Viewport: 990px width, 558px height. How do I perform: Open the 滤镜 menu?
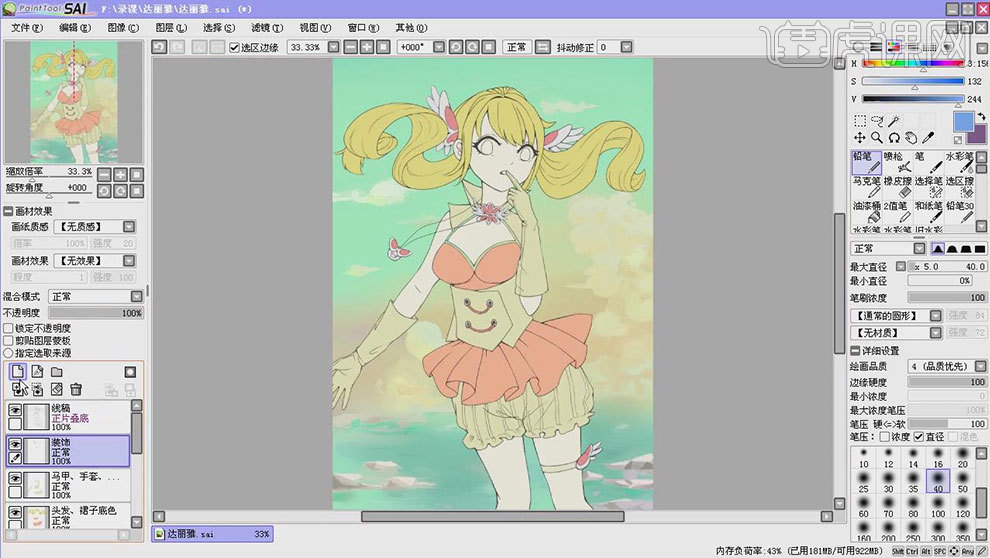click(x=267, y=28)
